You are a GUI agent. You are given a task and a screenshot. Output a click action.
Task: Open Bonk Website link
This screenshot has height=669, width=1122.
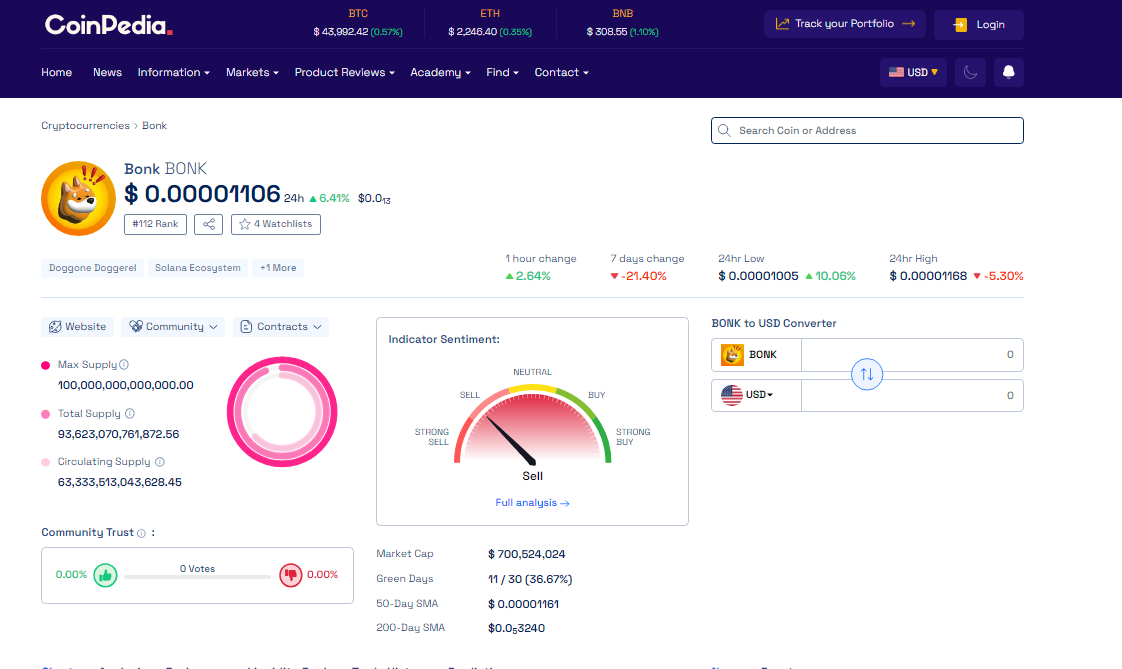(x=77, y=327)
